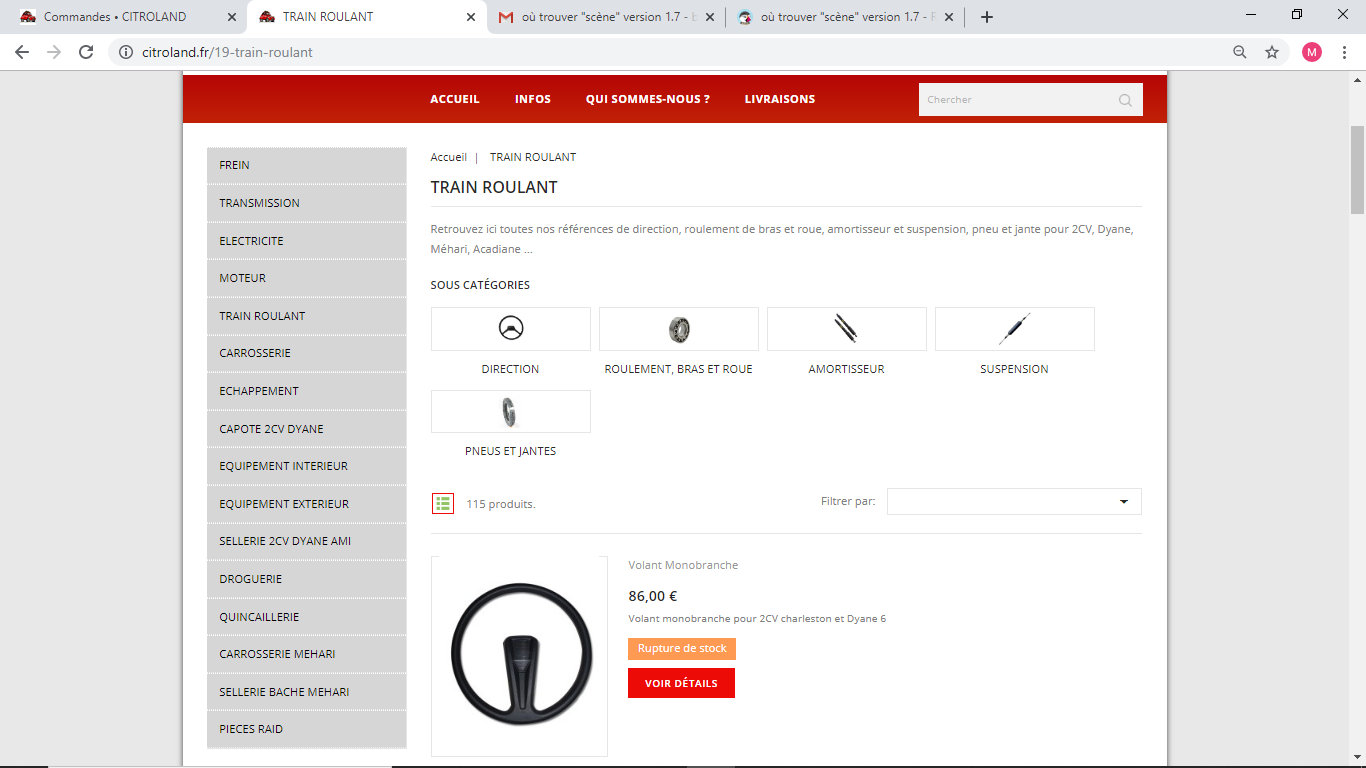Image resolution: width=1366 pixels, height=768 pixels.
Task: Click the browser forward arrow
Action: (x=54, y=52)
